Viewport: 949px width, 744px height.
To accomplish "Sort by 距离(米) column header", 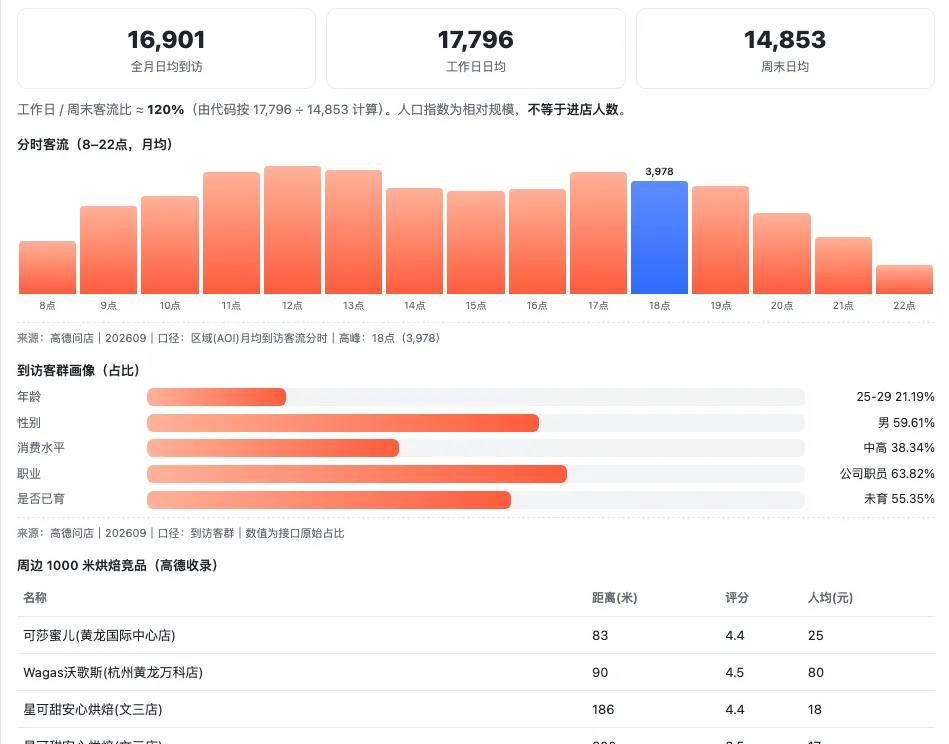I will pyautogui.click(x=614, y=598).
